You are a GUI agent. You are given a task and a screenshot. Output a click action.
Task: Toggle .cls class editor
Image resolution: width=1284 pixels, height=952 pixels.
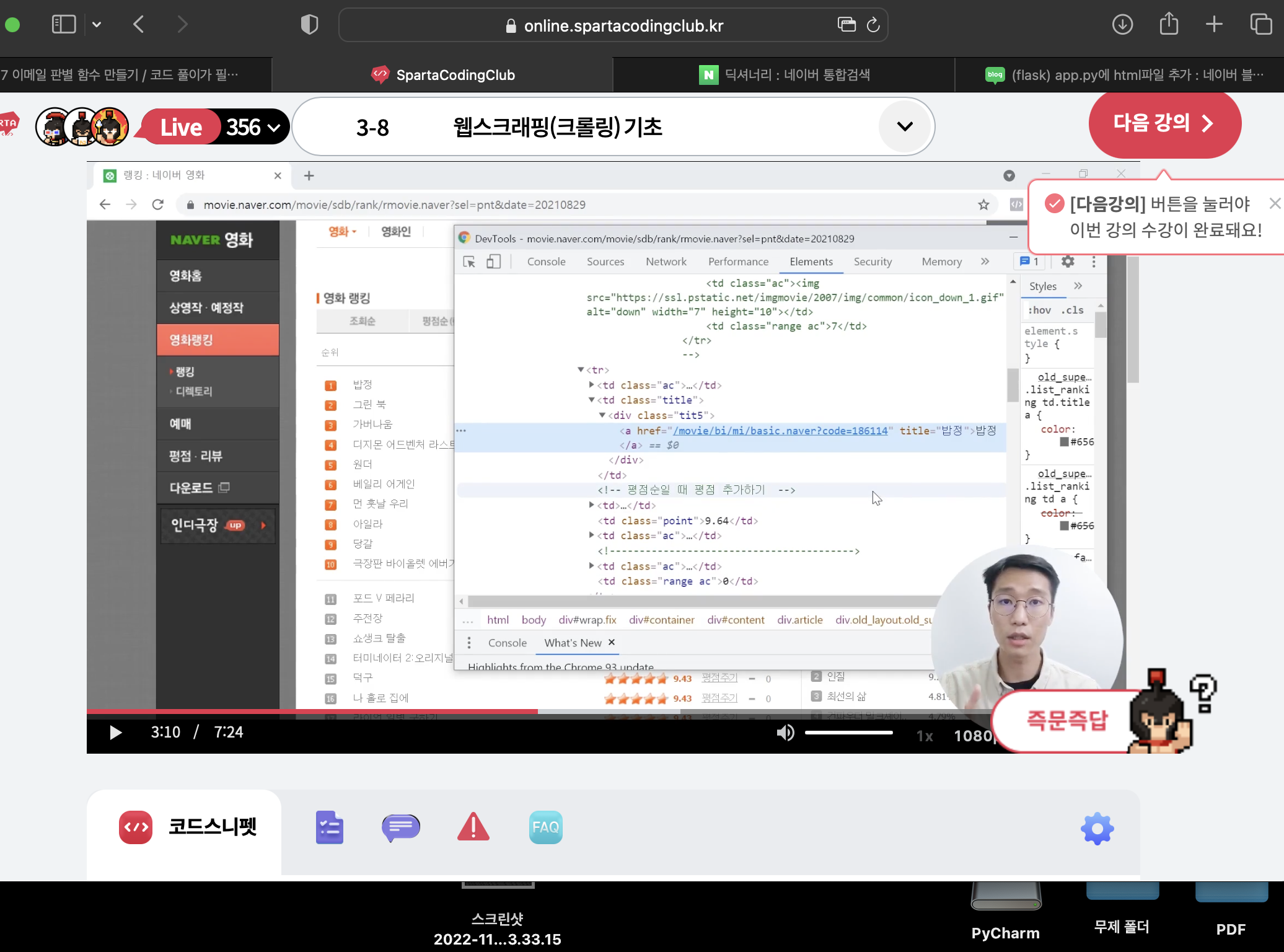pos(1072,310)
